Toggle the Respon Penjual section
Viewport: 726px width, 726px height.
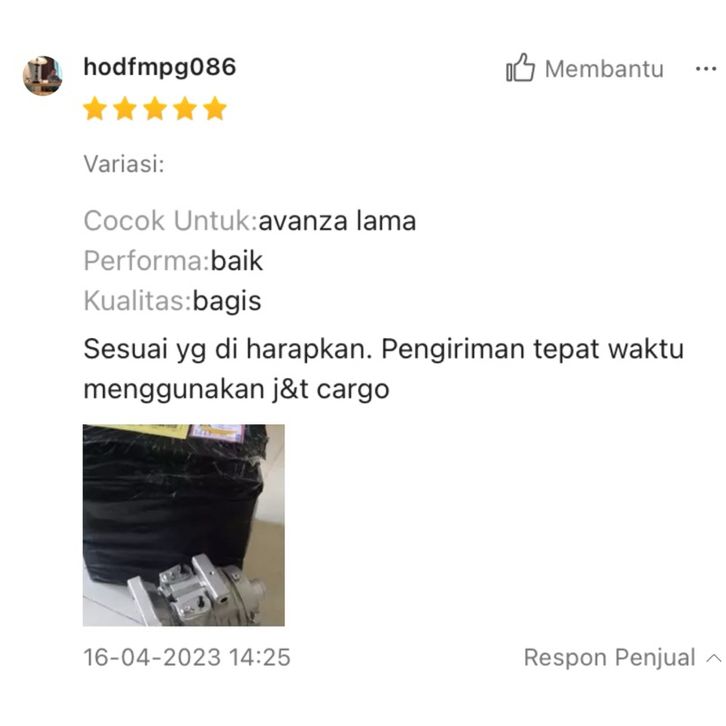coord(622,657)
